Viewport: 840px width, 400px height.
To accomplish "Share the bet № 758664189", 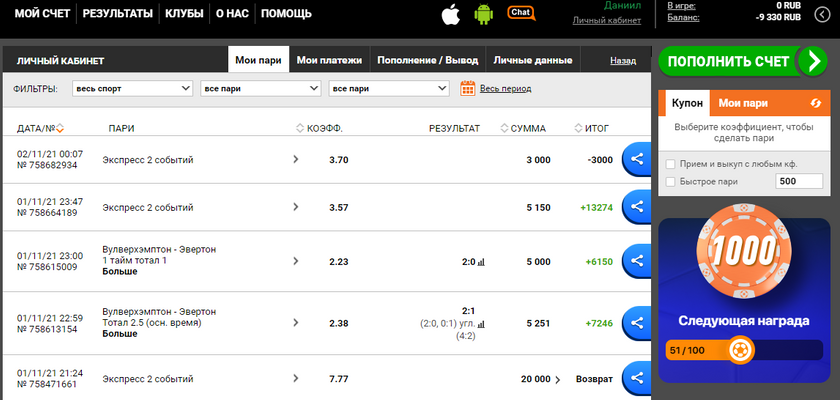I will (634, 207).
